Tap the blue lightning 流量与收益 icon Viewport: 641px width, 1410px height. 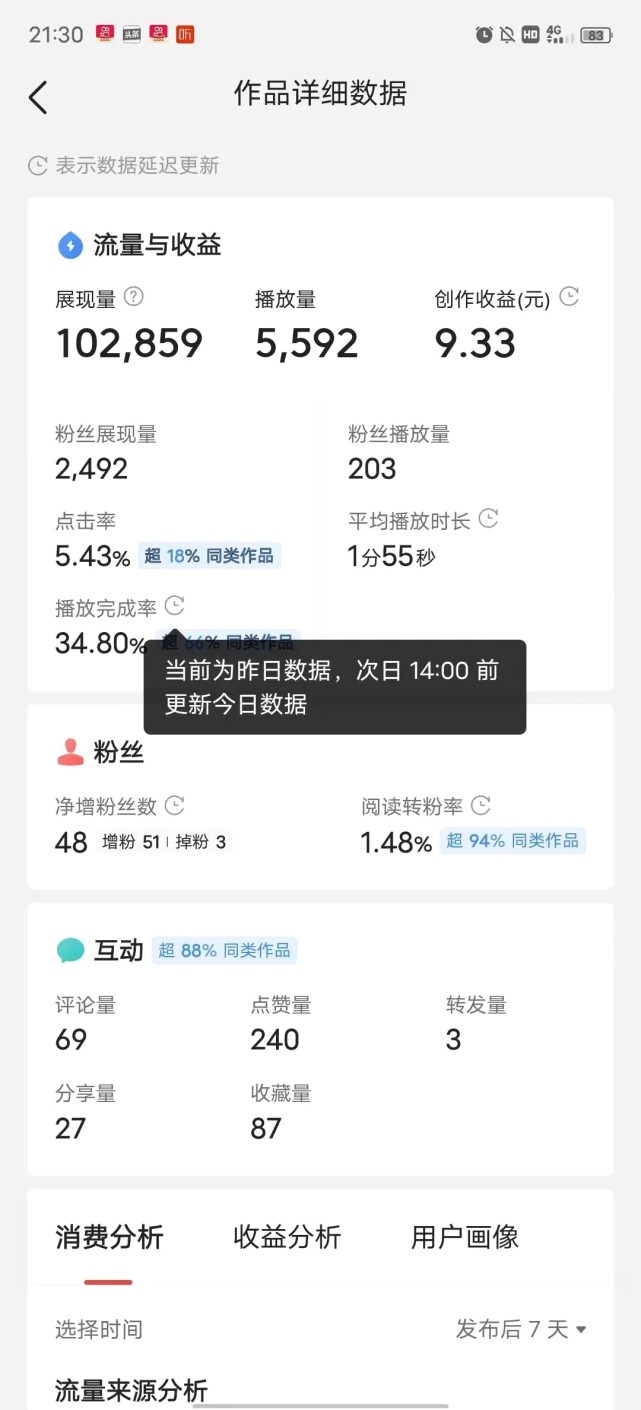70,245
